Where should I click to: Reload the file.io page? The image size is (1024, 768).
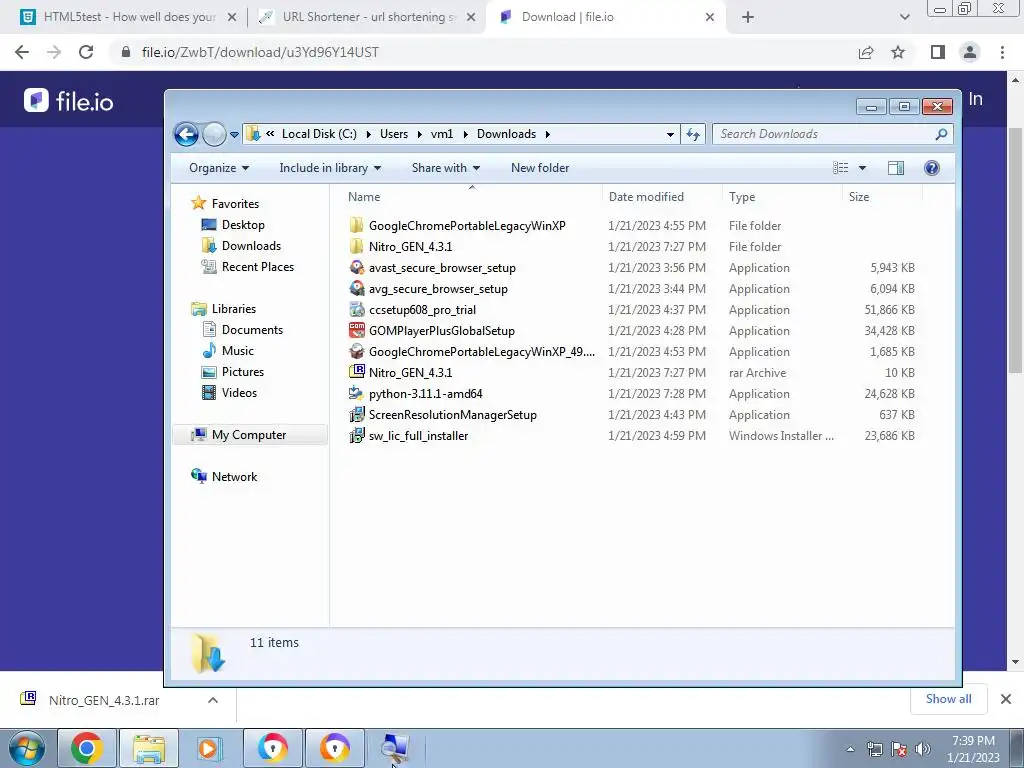(86, 52)
